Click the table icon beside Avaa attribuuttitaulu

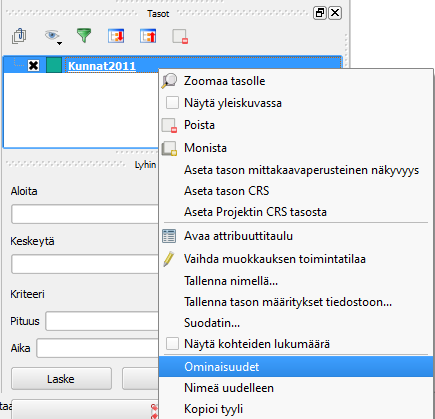click(x=169, y=236)
